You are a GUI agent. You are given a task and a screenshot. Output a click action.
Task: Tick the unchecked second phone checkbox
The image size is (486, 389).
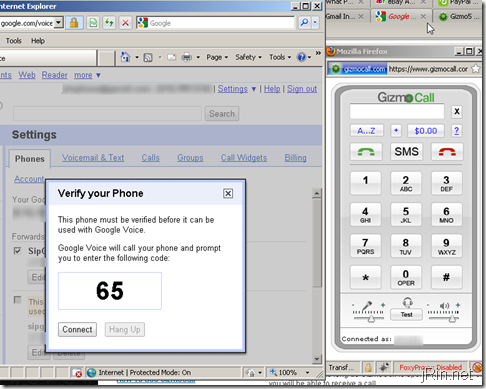tap(17, 300)
